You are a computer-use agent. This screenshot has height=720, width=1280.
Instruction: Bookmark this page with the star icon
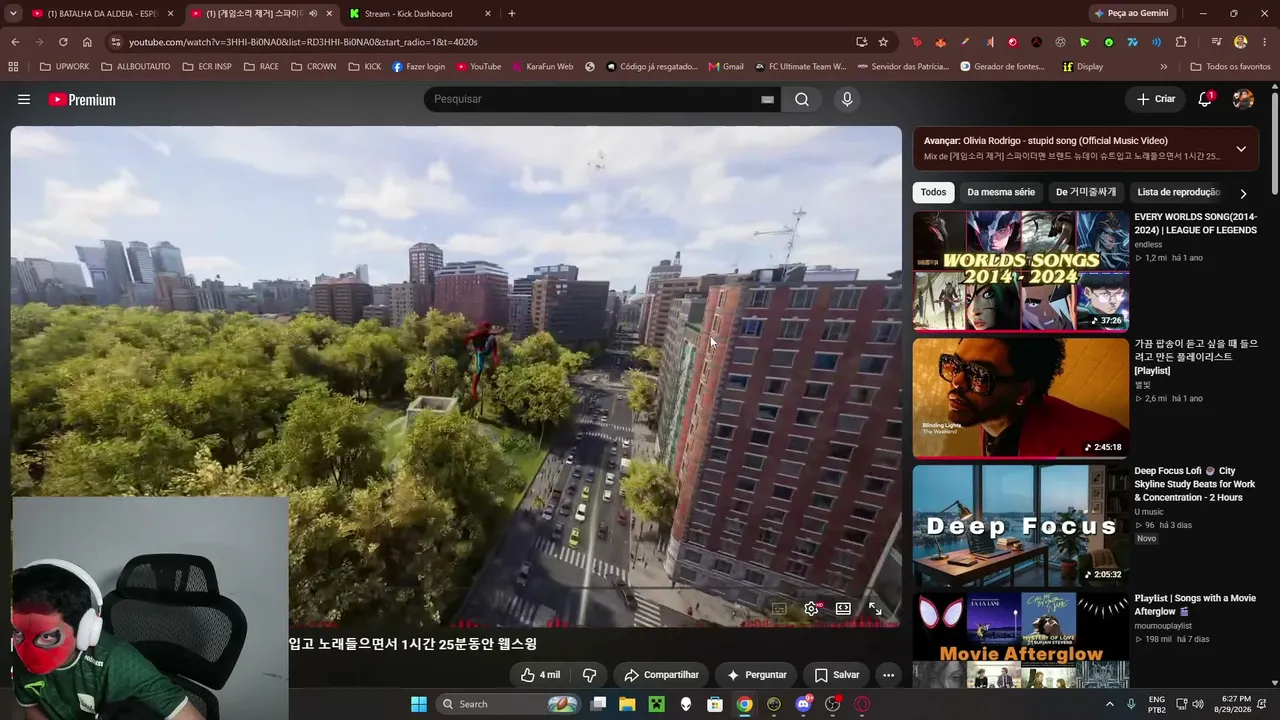point(883,42)
